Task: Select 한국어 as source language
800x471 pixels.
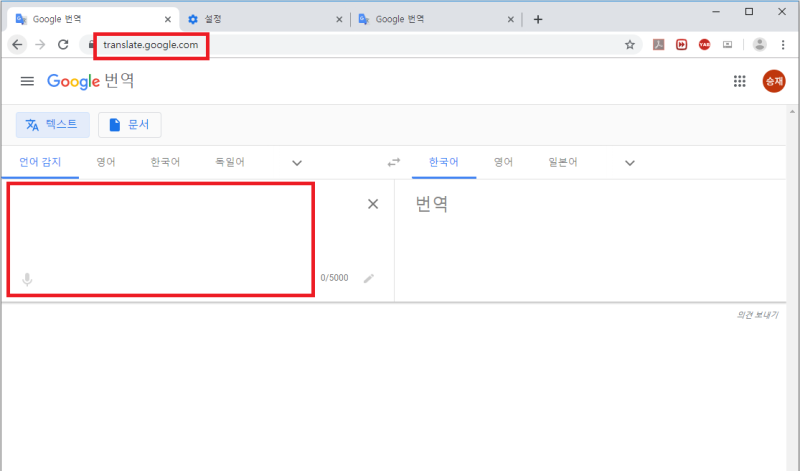Action: [165, 162]
